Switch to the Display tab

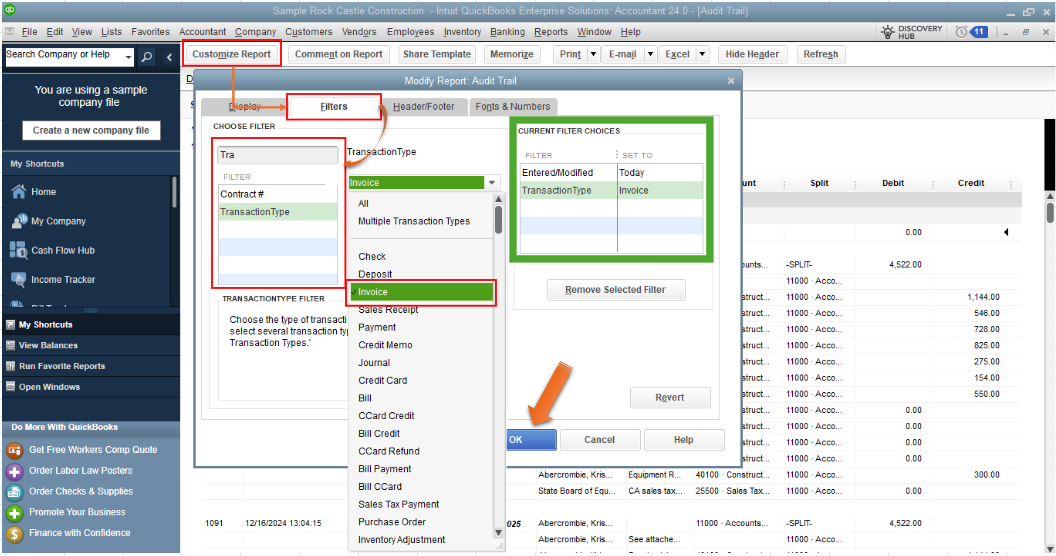244,106
